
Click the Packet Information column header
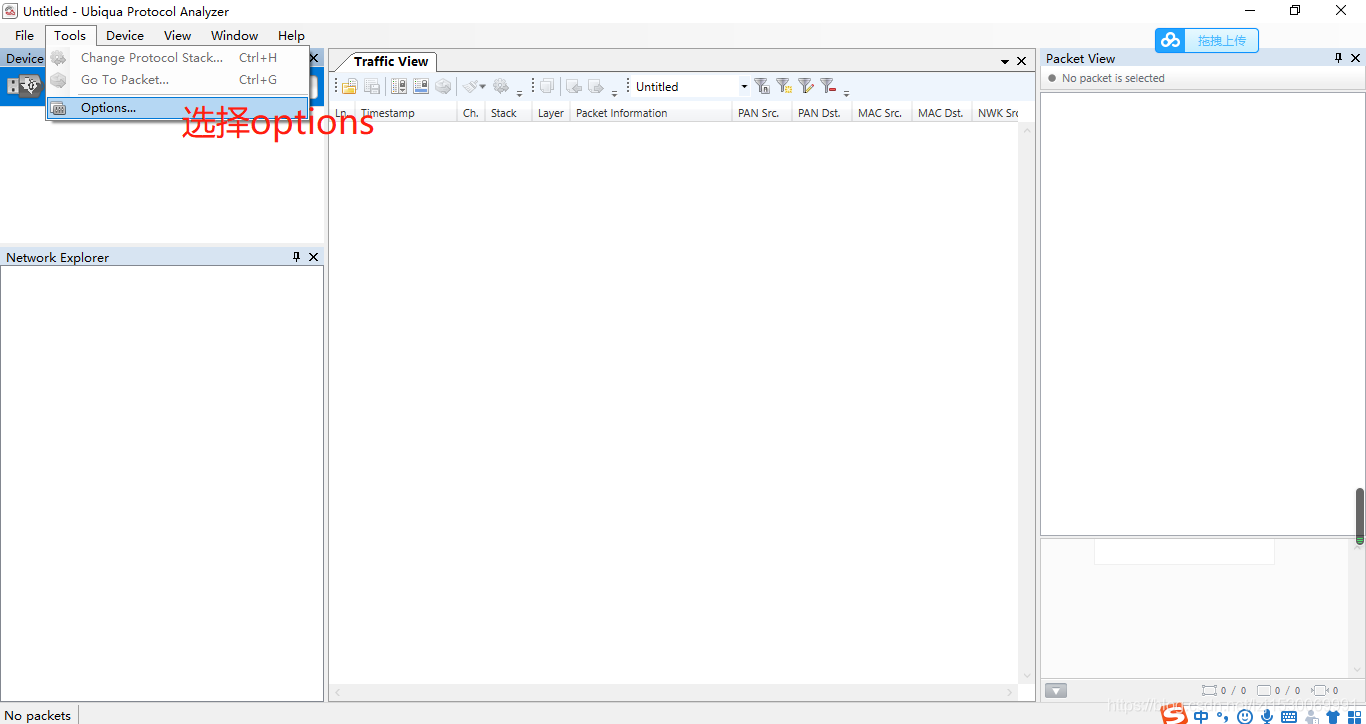click(651, 113)
